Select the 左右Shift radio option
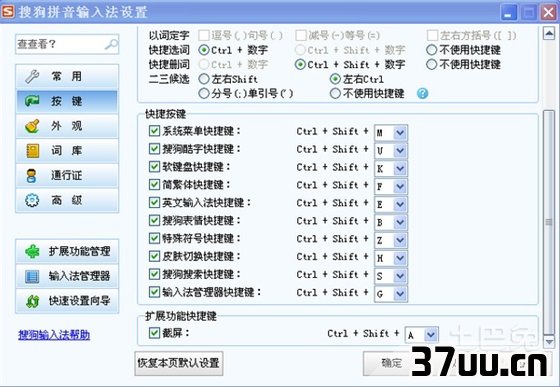Image resolution: width=560 pixels, height=387 pixels. point(204,79)
